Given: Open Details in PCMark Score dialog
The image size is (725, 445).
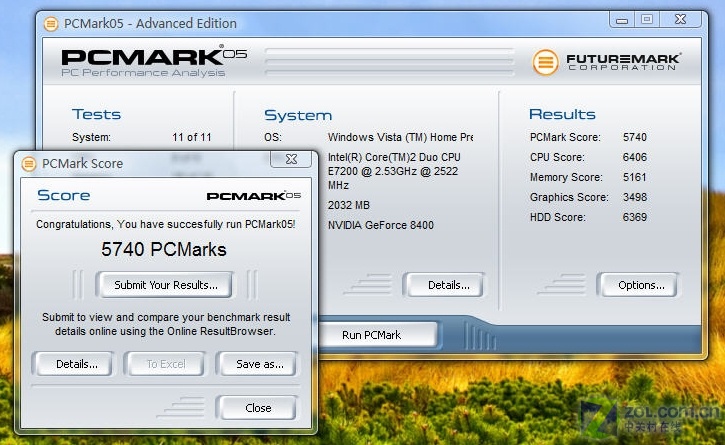Looking at the screenshot, I should tap(75, 364).
